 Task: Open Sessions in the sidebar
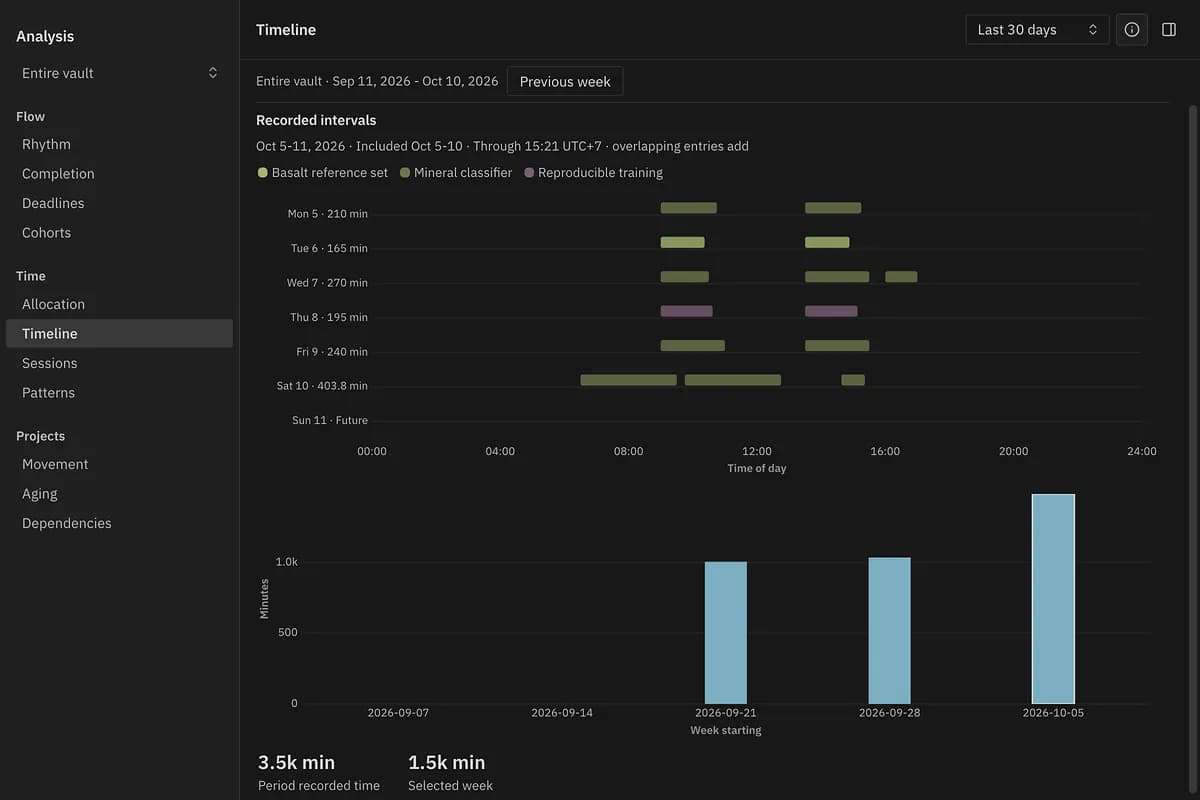pyautogui.click(x=119, y=363)
